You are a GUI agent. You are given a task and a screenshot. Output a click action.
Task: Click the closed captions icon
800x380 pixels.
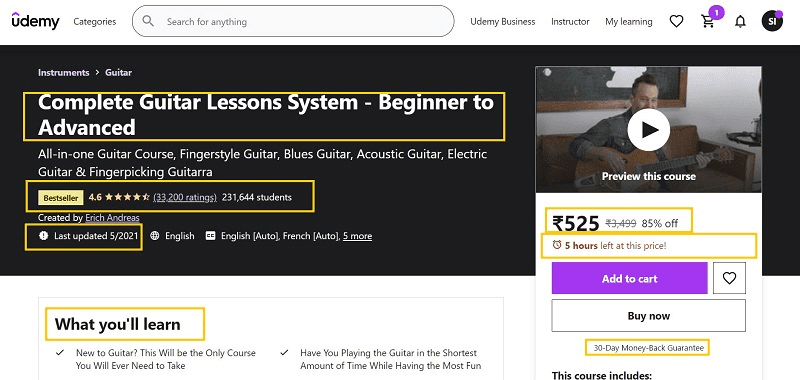coord(210,236)
